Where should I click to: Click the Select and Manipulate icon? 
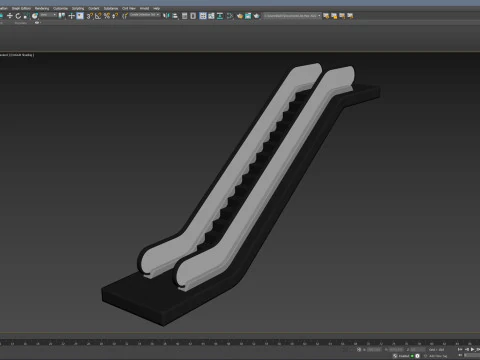tap(71, 16)
